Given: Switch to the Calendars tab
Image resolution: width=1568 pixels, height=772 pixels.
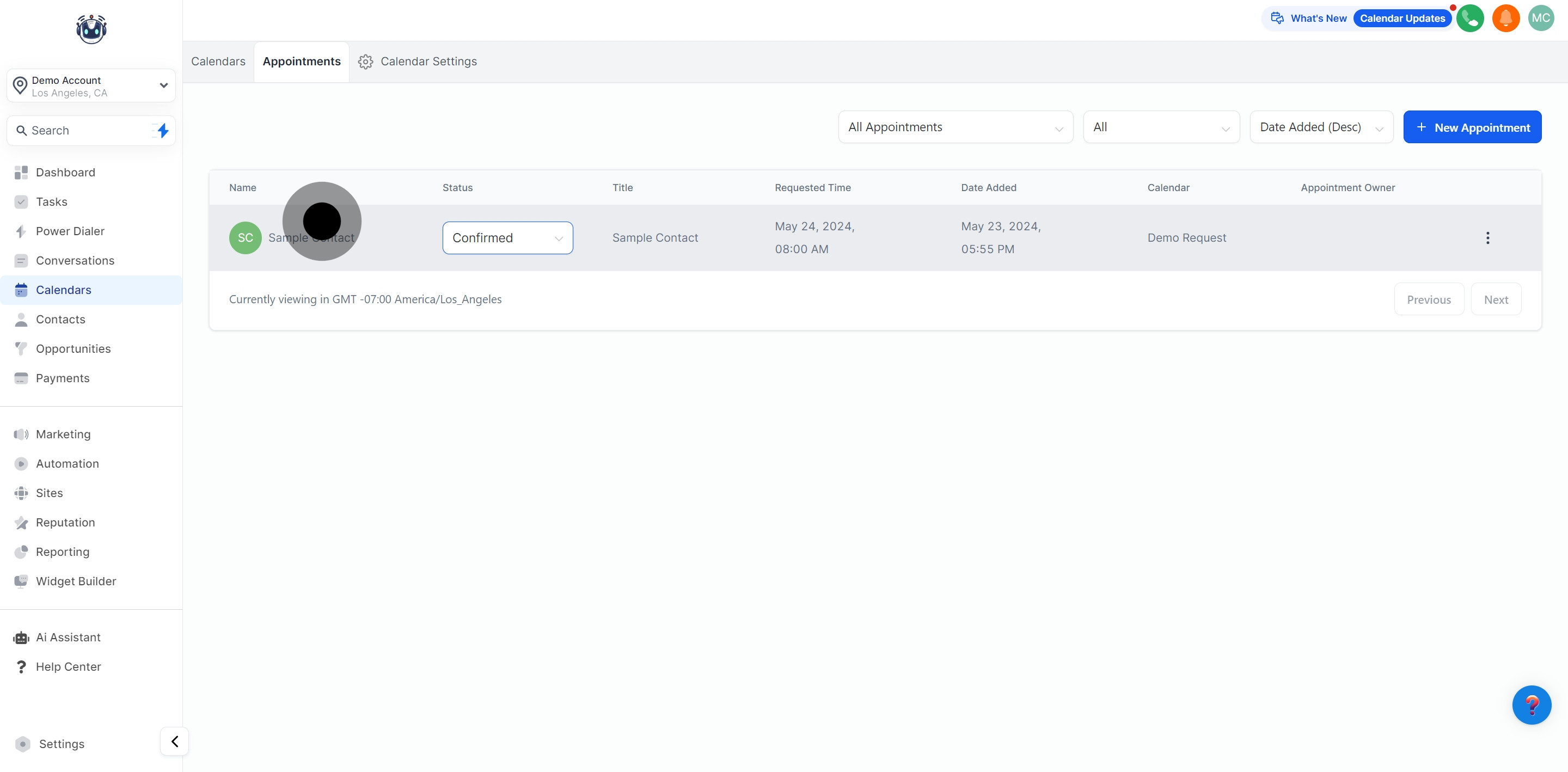Looking at the screenshot, I should [218, 62].
